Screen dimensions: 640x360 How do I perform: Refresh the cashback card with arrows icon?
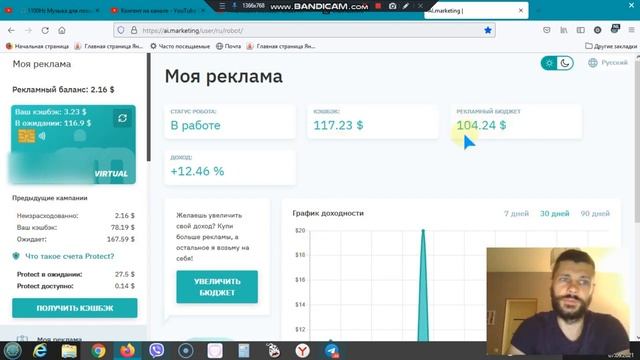pyautogui.click(x=122, y=118)
